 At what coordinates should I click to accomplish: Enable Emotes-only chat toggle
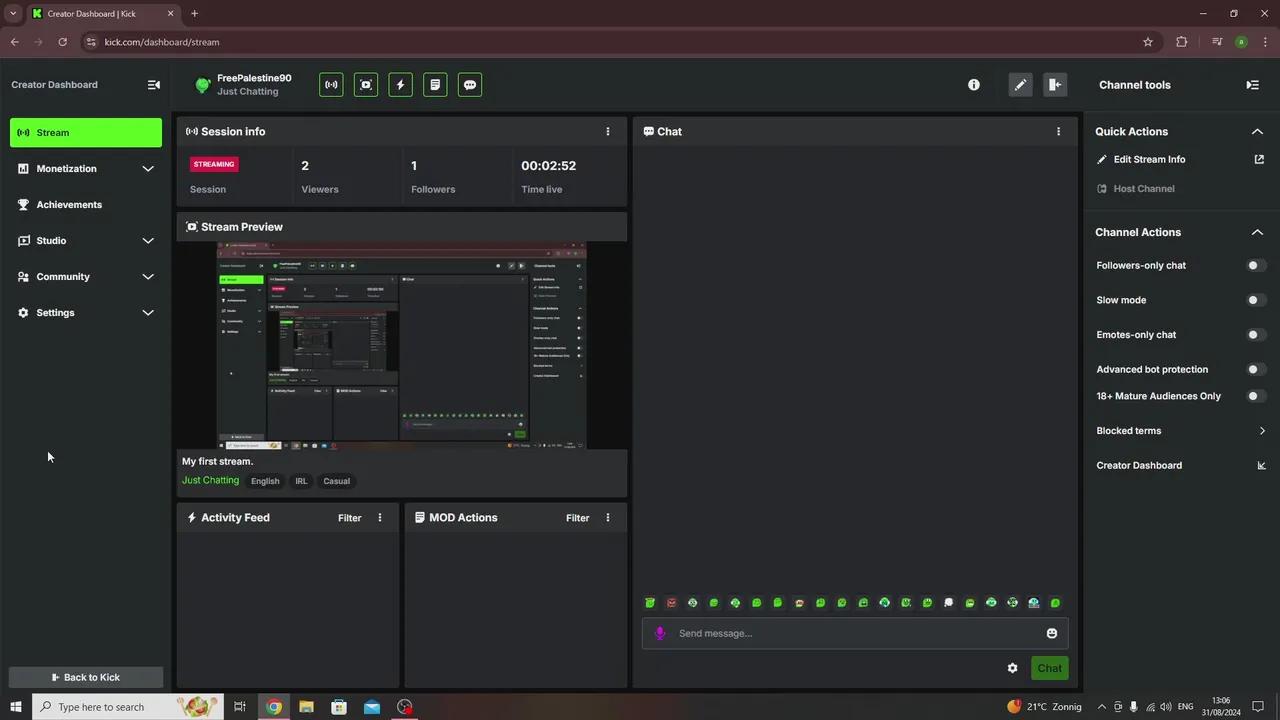[1256, 335]
